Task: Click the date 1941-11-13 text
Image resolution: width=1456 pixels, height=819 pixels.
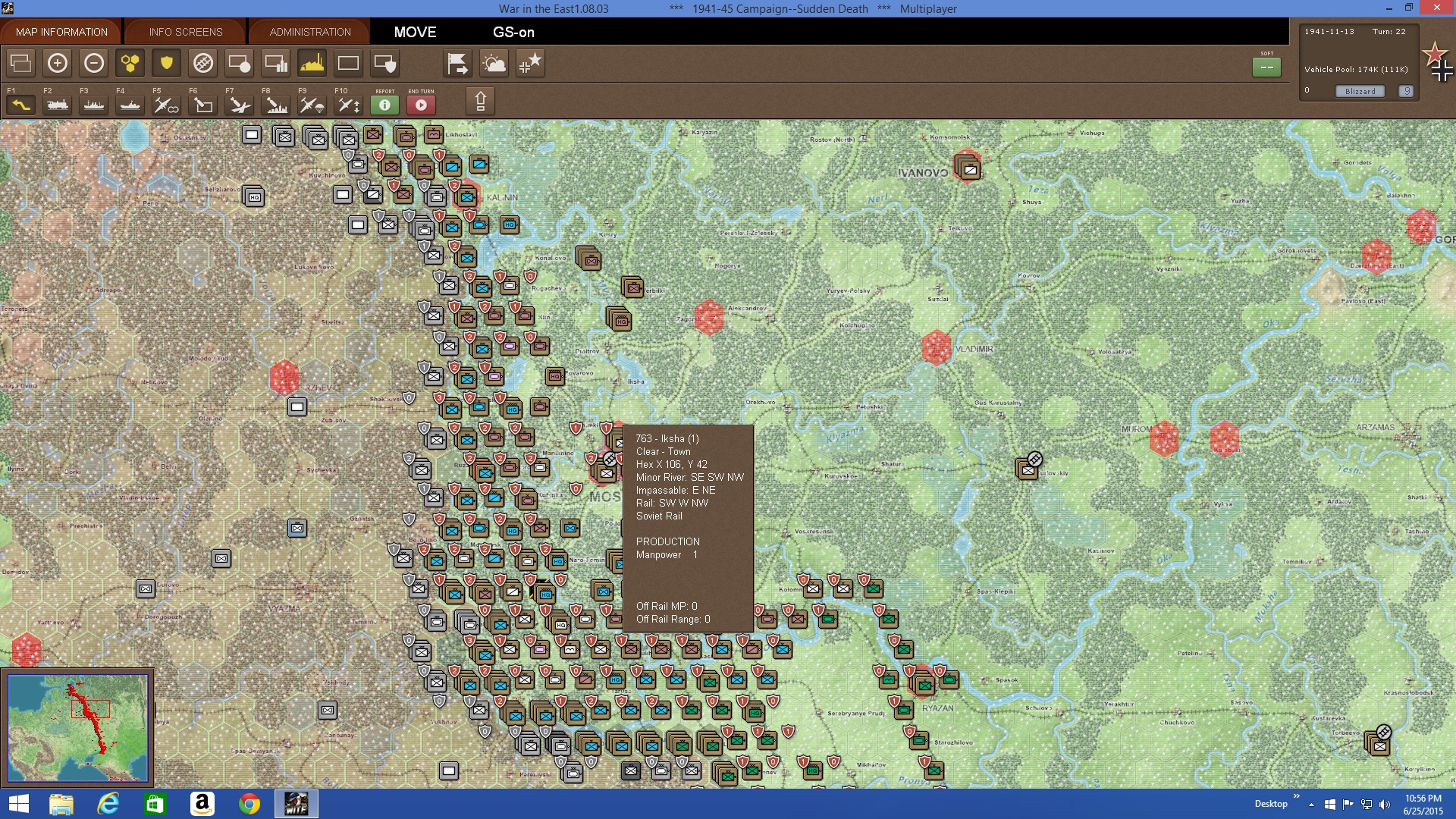Action: [x=1329, y=32]
